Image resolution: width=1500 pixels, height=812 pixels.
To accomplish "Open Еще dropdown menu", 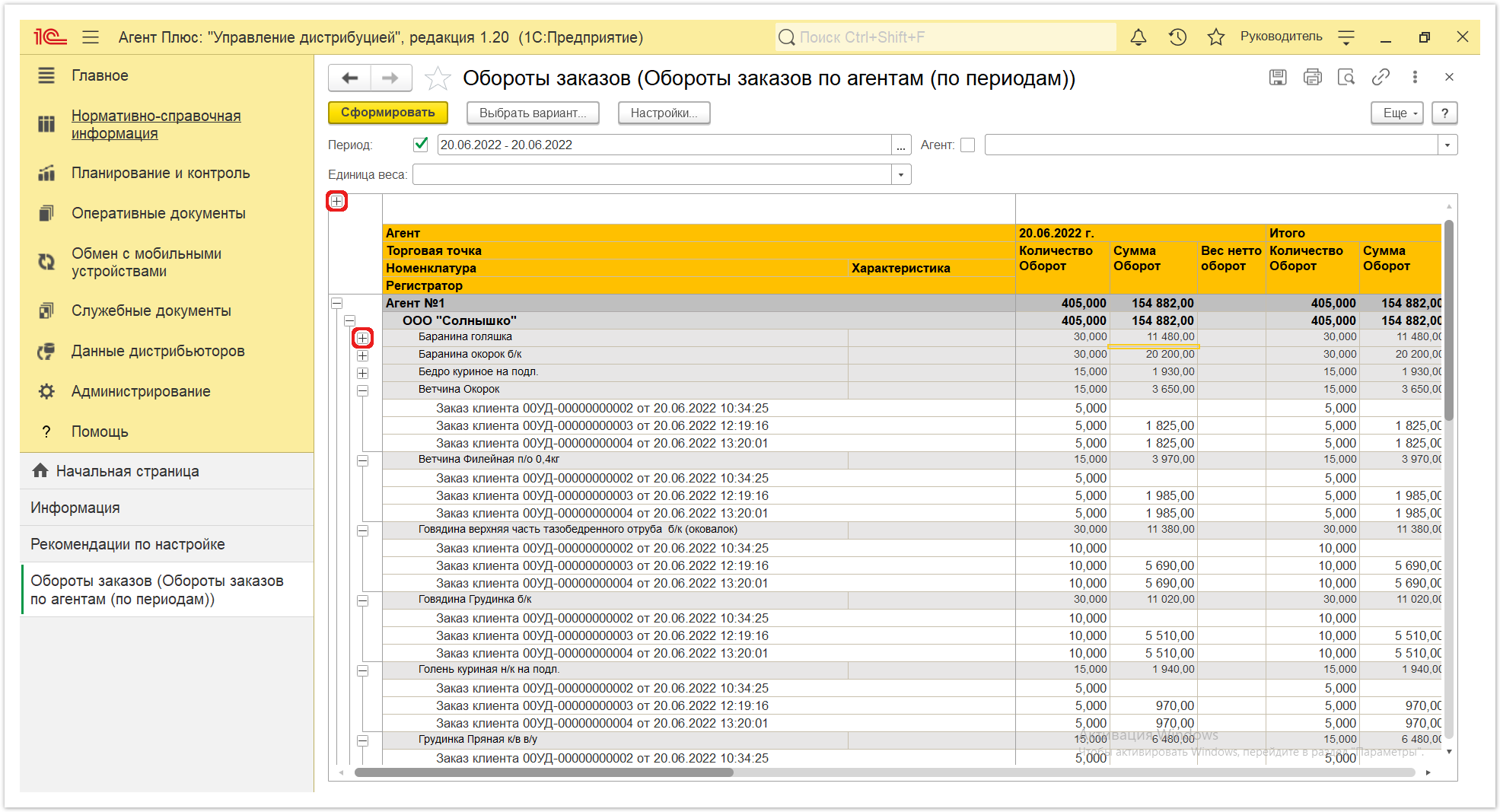I will click(x=1397, y=113).
